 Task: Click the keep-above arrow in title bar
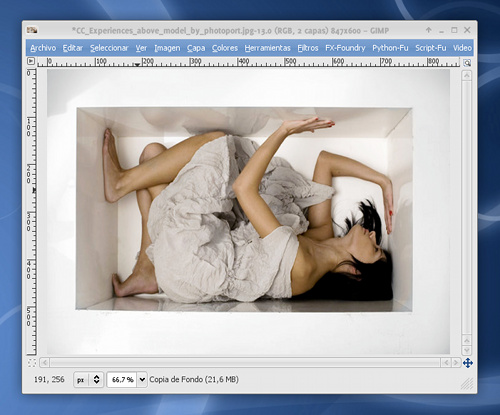[429, 30]
